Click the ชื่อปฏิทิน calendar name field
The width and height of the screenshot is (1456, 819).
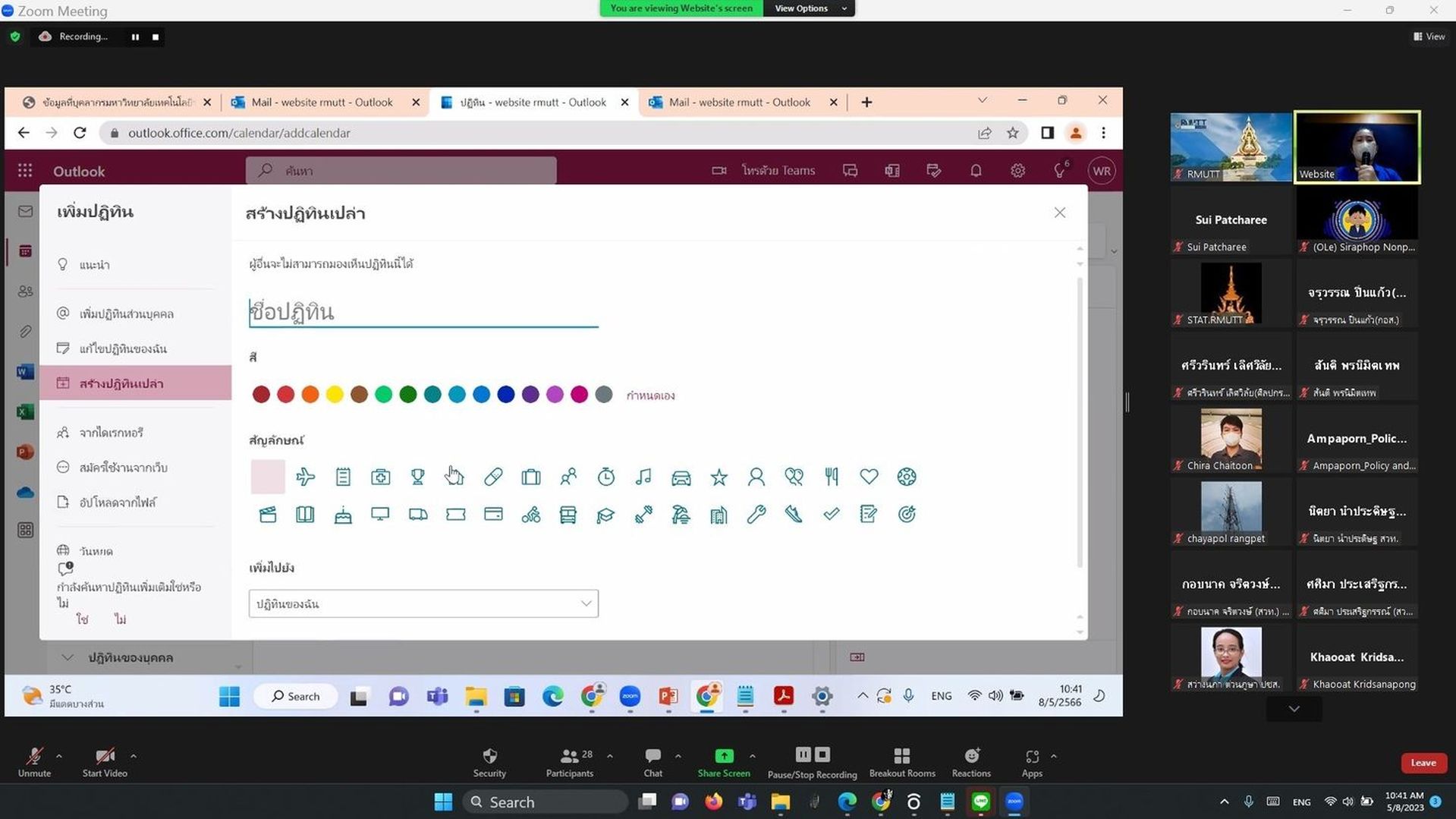click(x=423, y=311)
